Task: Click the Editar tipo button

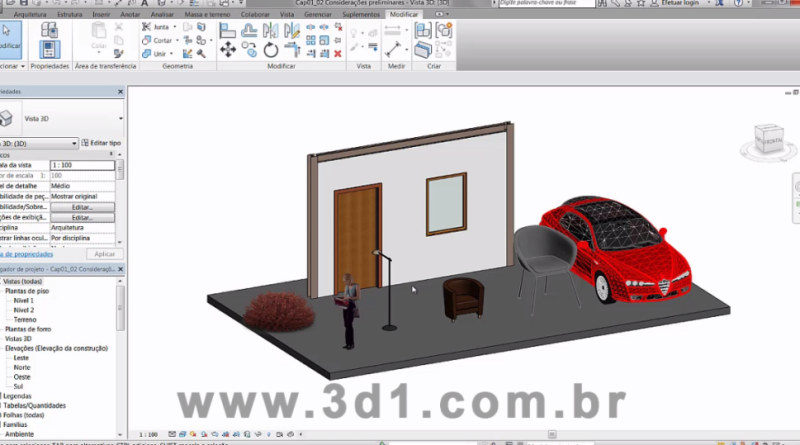Action: click(x=102, y=143)
